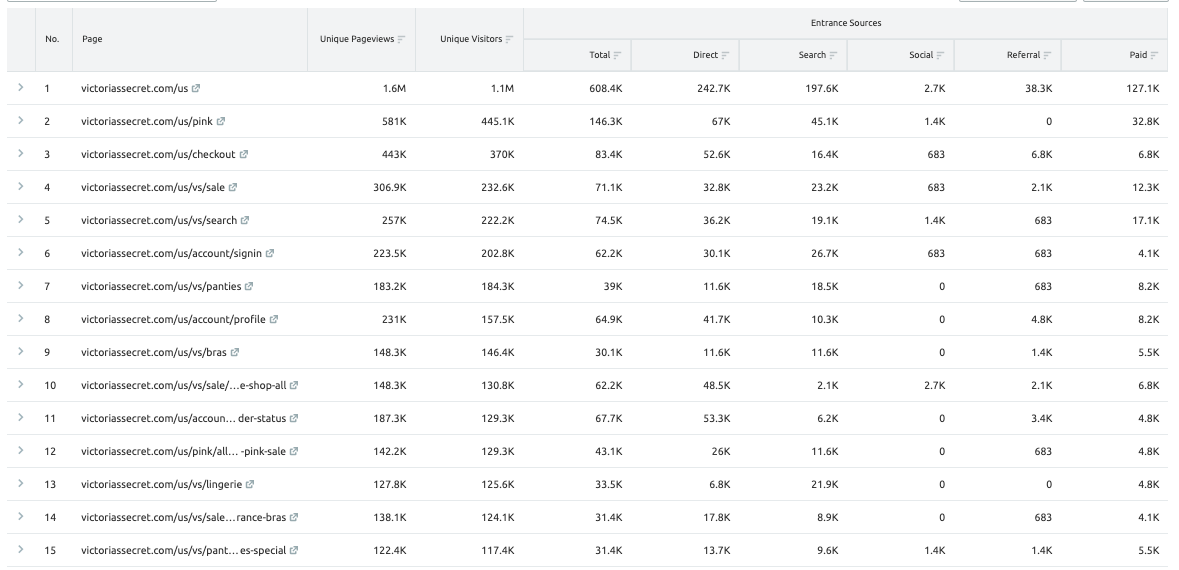
Task: Open external link icon for the /us/vs/panties page
Action: [x=249, y=287]
